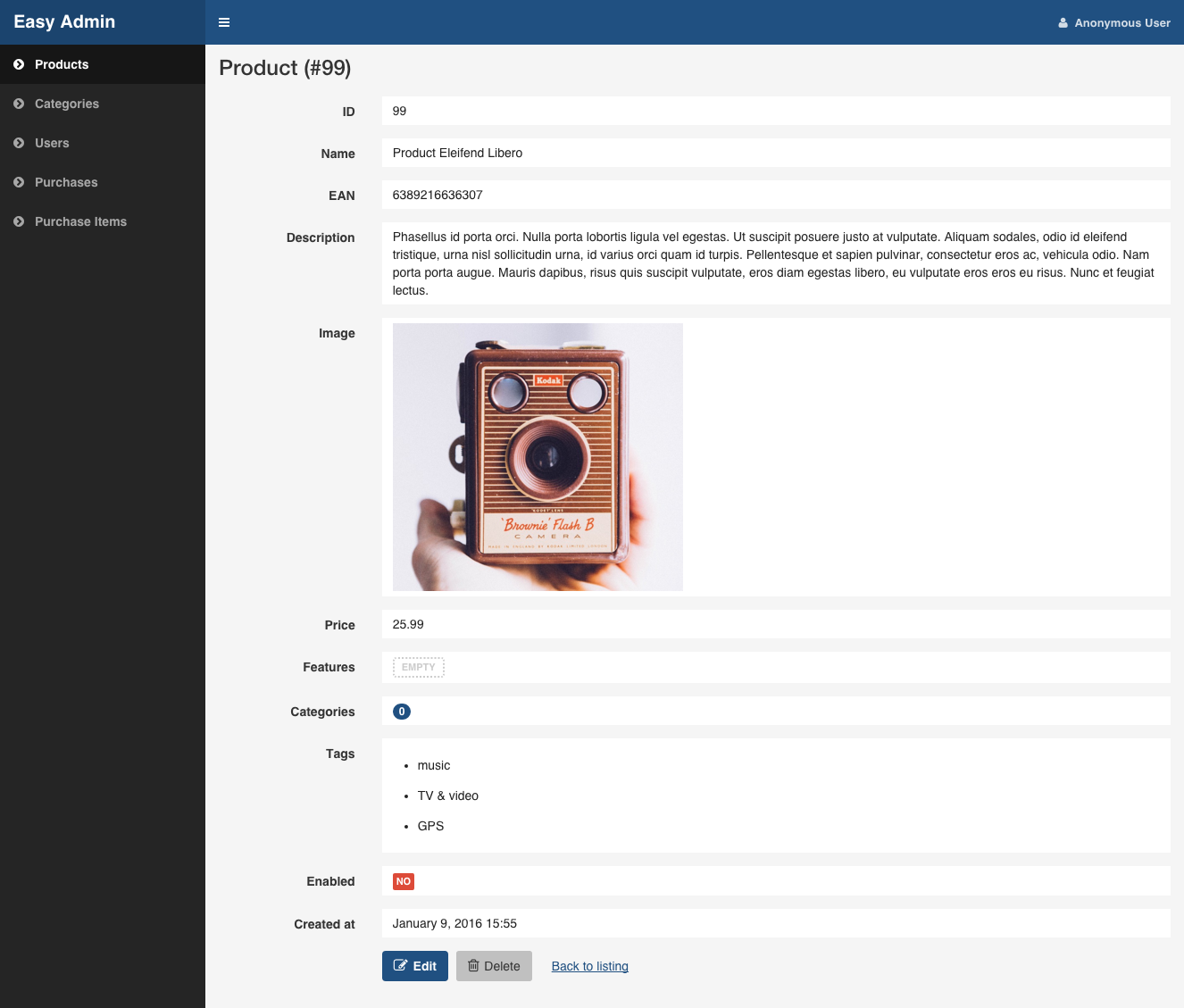Click the EMPTY features label
This screenshot has width=1184, height=1008.
(x=418, y=667)
